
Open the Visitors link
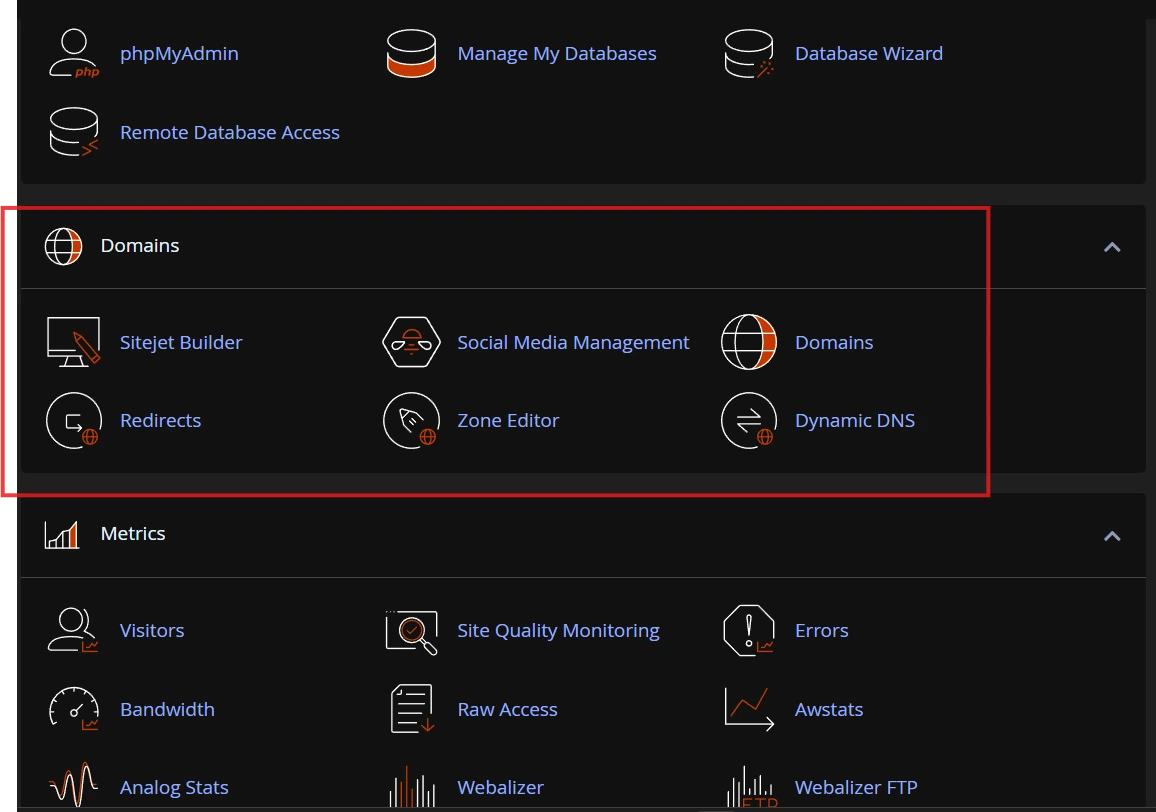152,631
